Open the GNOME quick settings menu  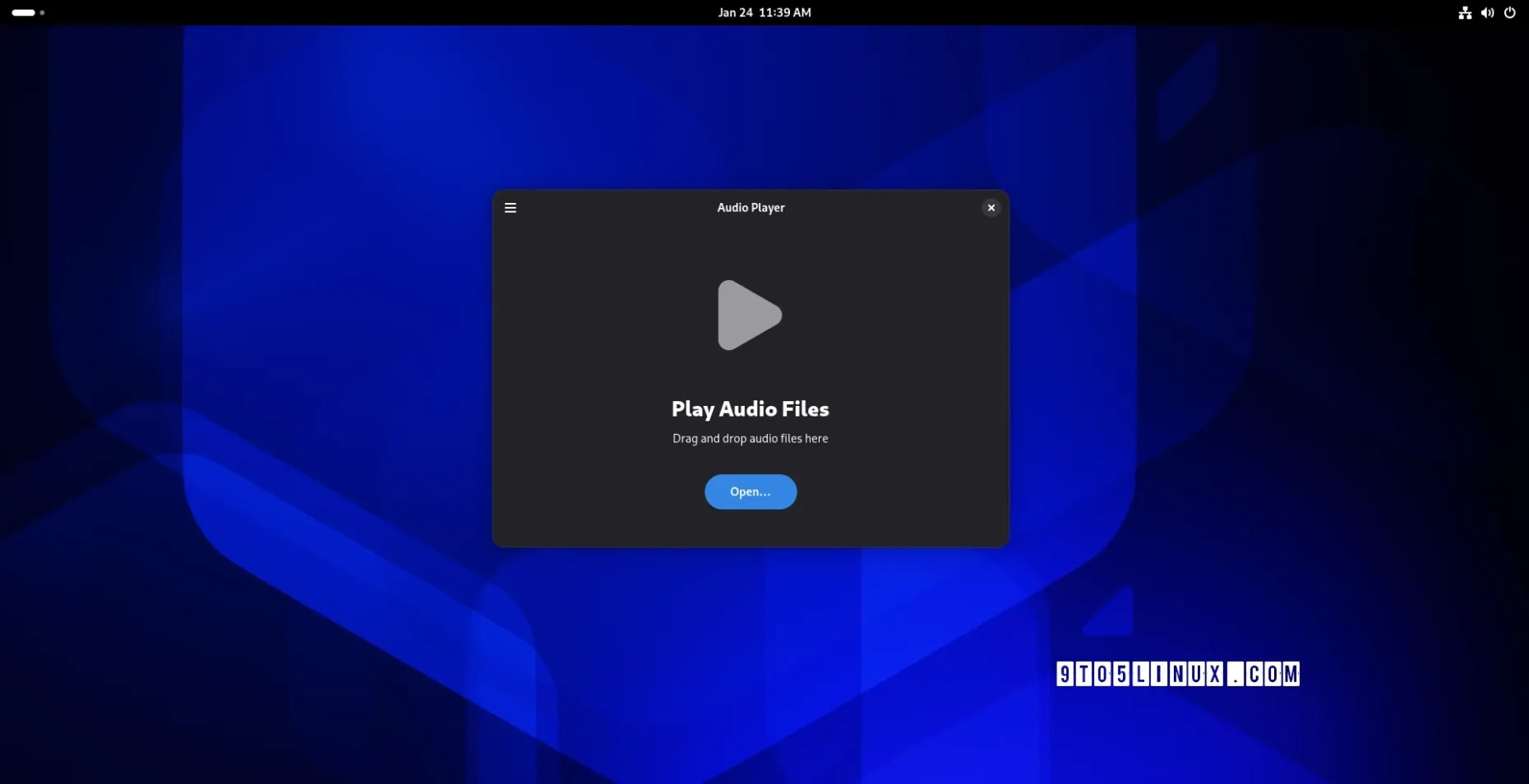1487,12
